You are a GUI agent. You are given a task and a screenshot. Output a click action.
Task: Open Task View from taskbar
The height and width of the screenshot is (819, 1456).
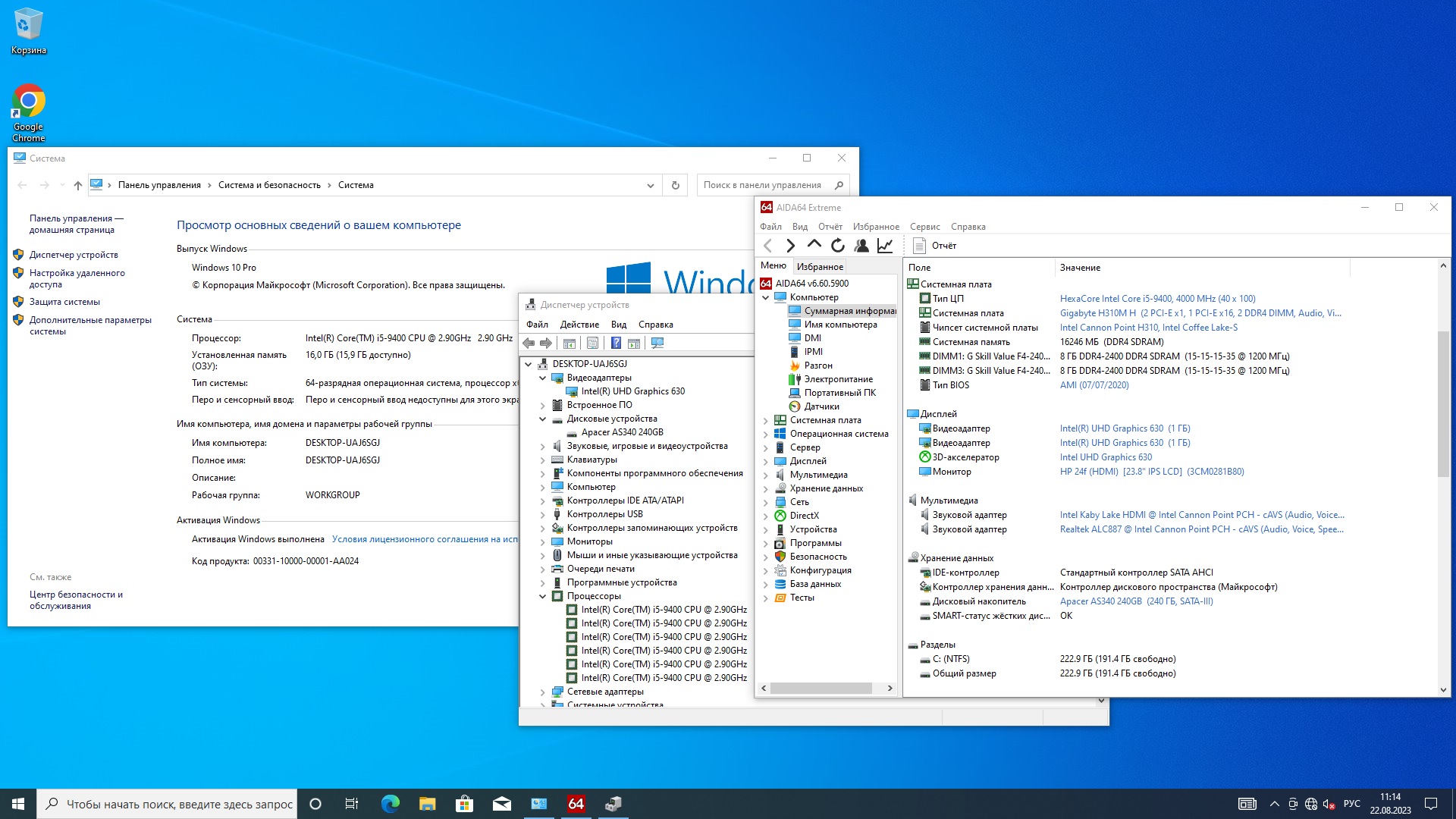click(352, 804)
